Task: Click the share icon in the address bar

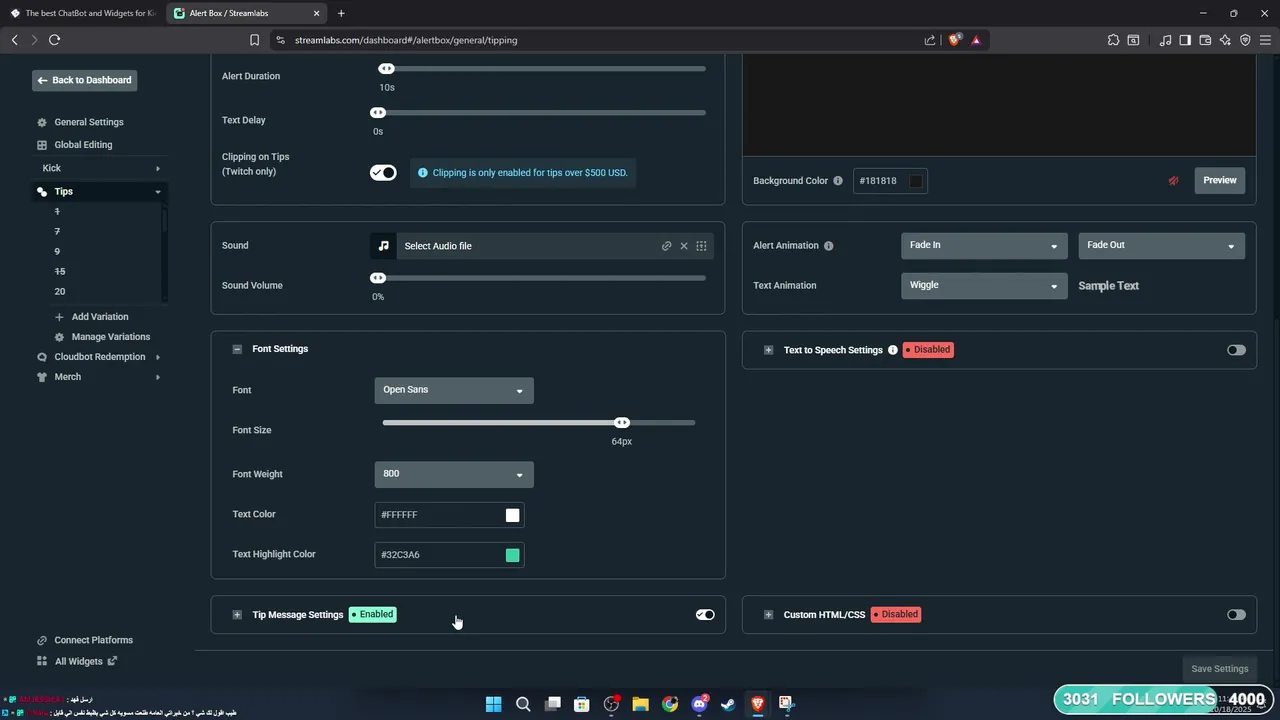Action: (x=930, y=40)
